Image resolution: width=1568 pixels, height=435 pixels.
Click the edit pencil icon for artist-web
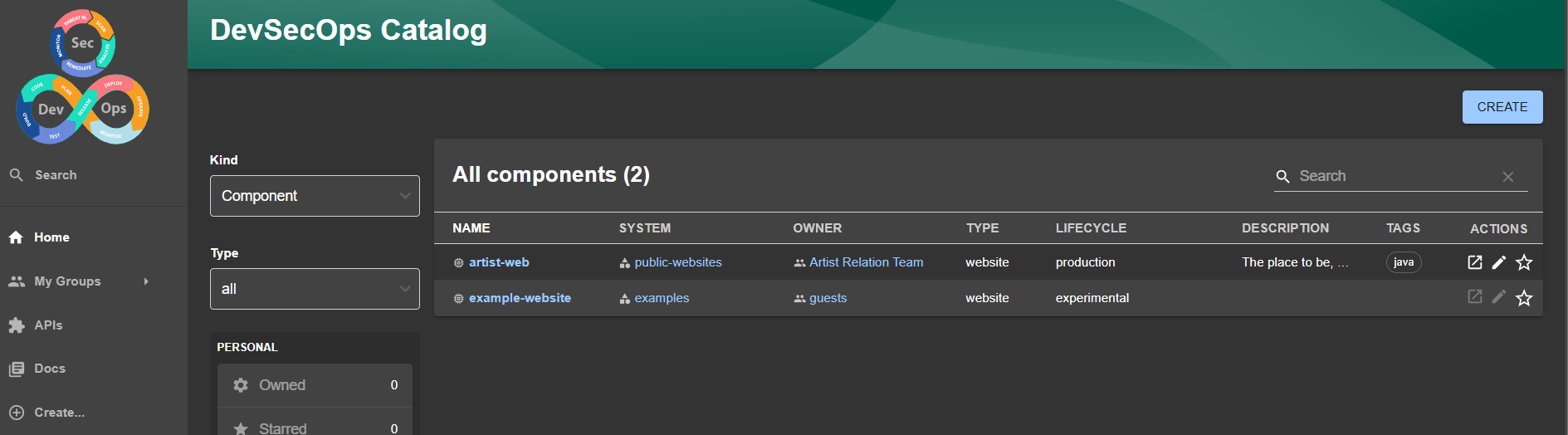1498,262
